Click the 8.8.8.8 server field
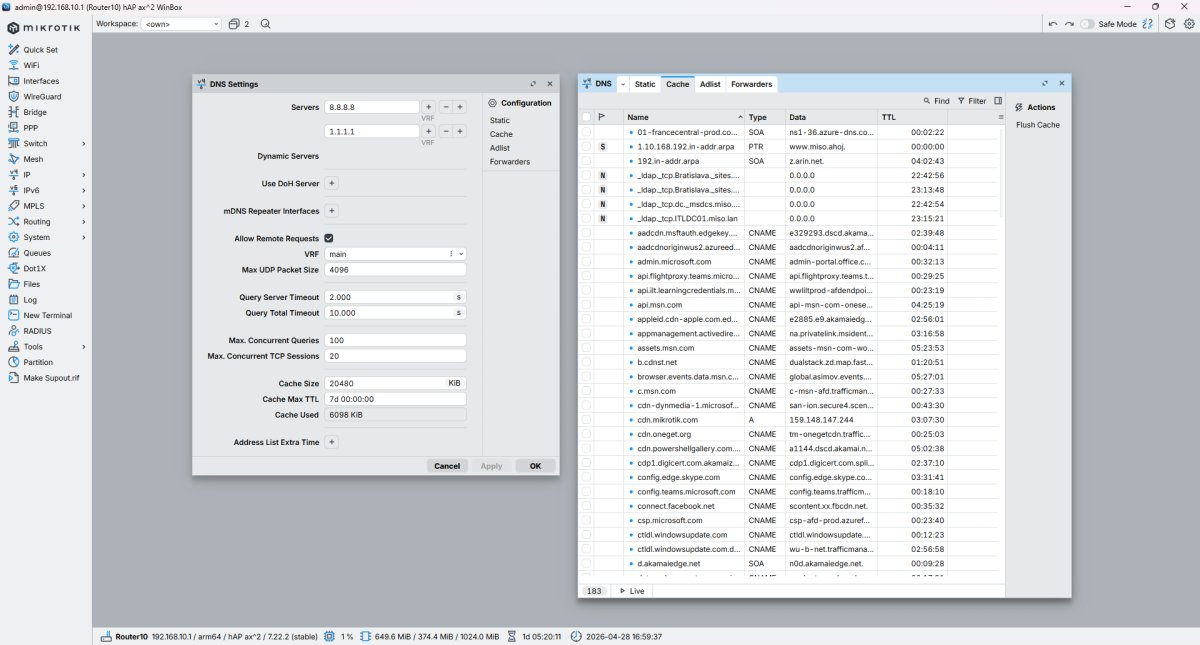This screenshot has height=645, width=1200. click(x=372, y=107)
